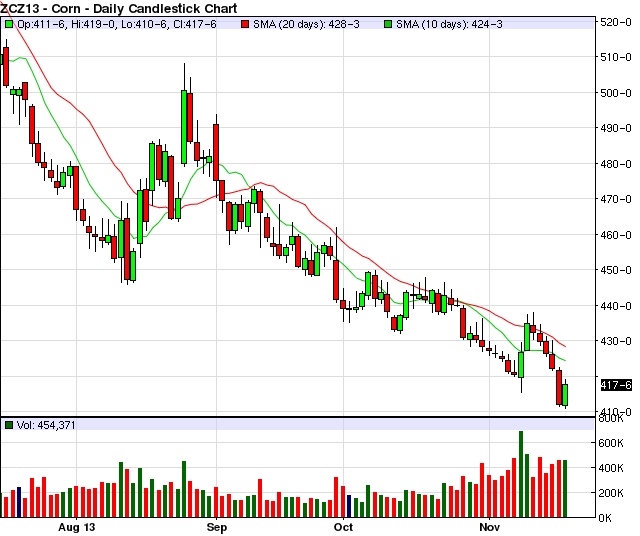Screen dimensions: 640x536
Task: Click the dark green Vol legend swatch
Action: coord(9,425)
